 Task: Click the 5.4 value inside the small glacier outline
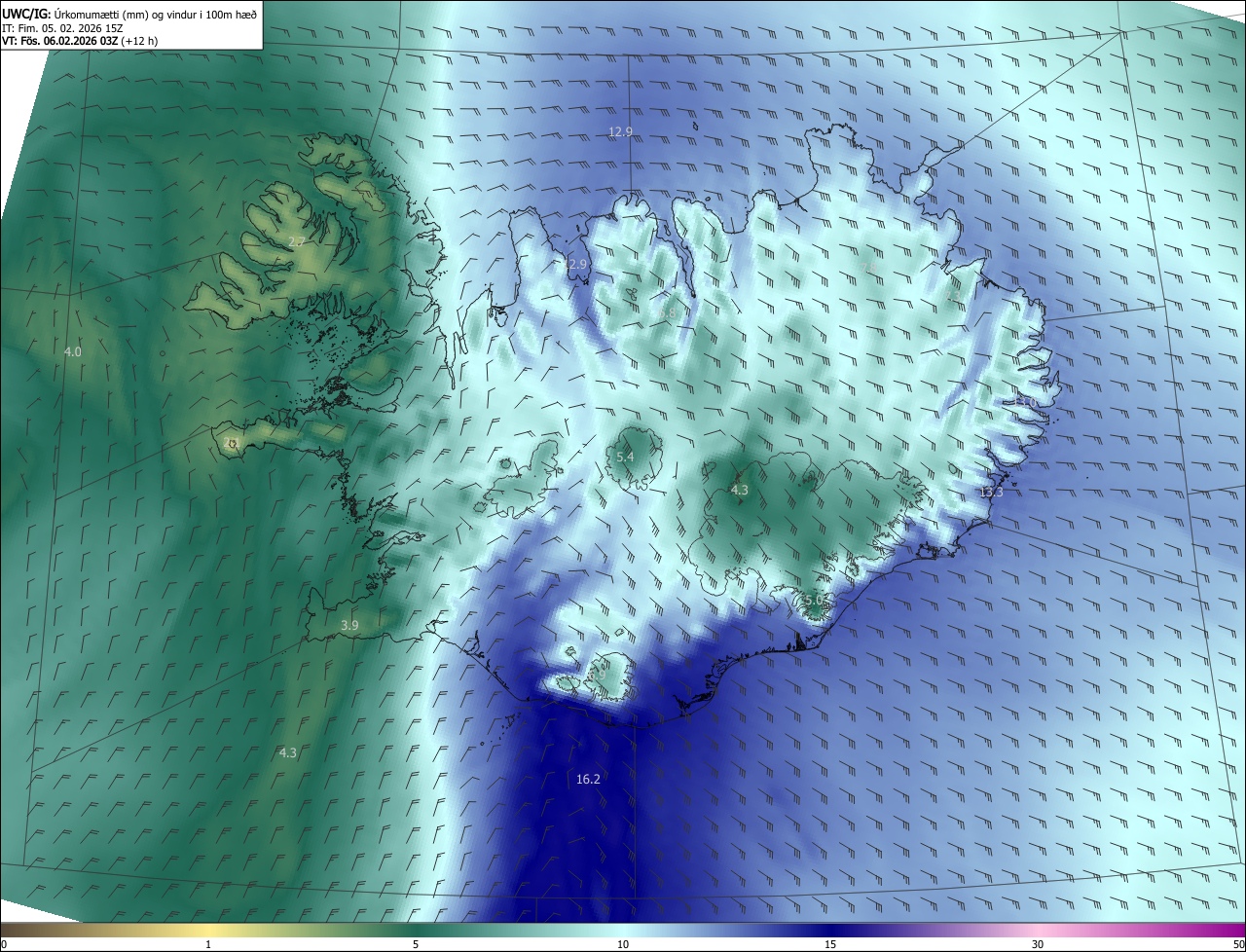(x=625, y=457)
